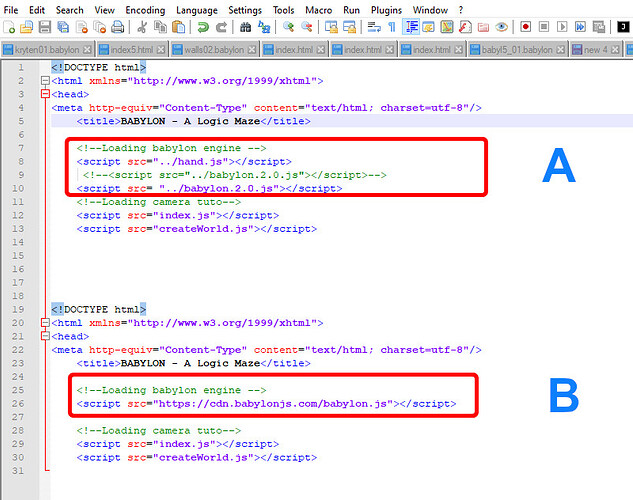Switch to the new 4 tab
Screen dimensions: 633x500
(595, 50)
